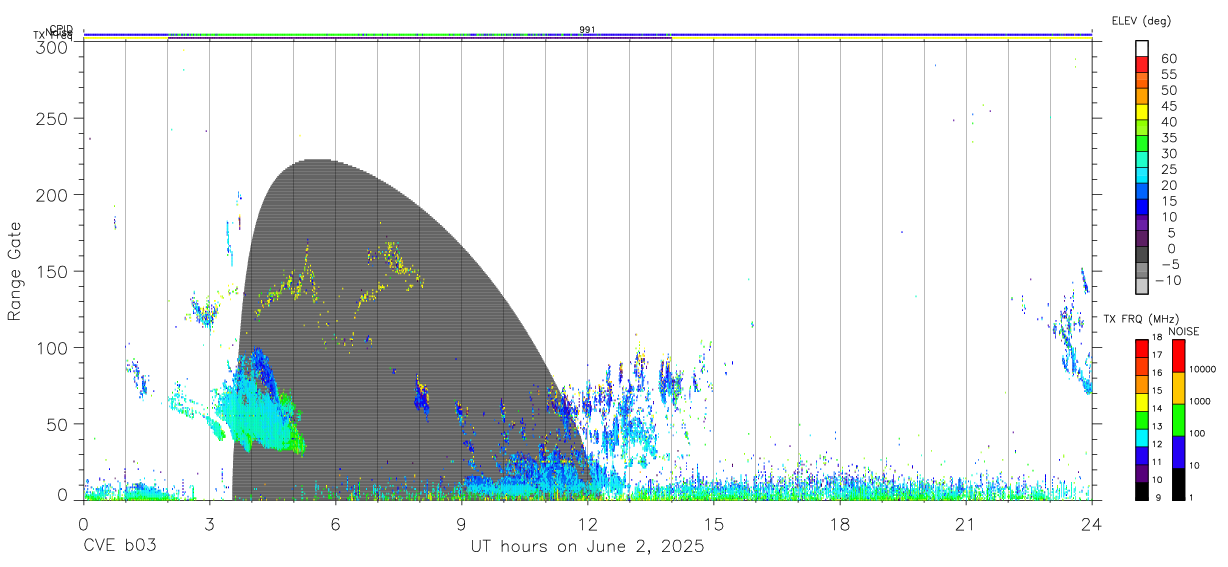
Task: Click 'UT hours on June 2, 2025' label
Action: (588, 547)
